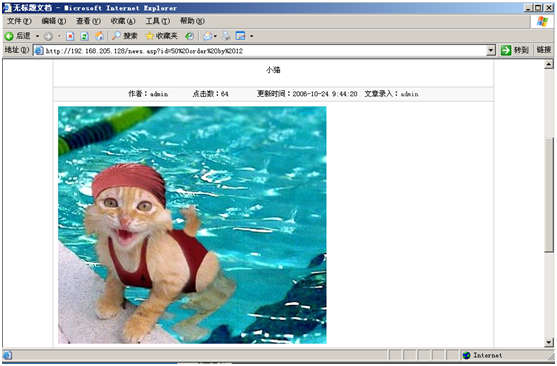Open the 收藏(A) menu

tap(123, 21)
